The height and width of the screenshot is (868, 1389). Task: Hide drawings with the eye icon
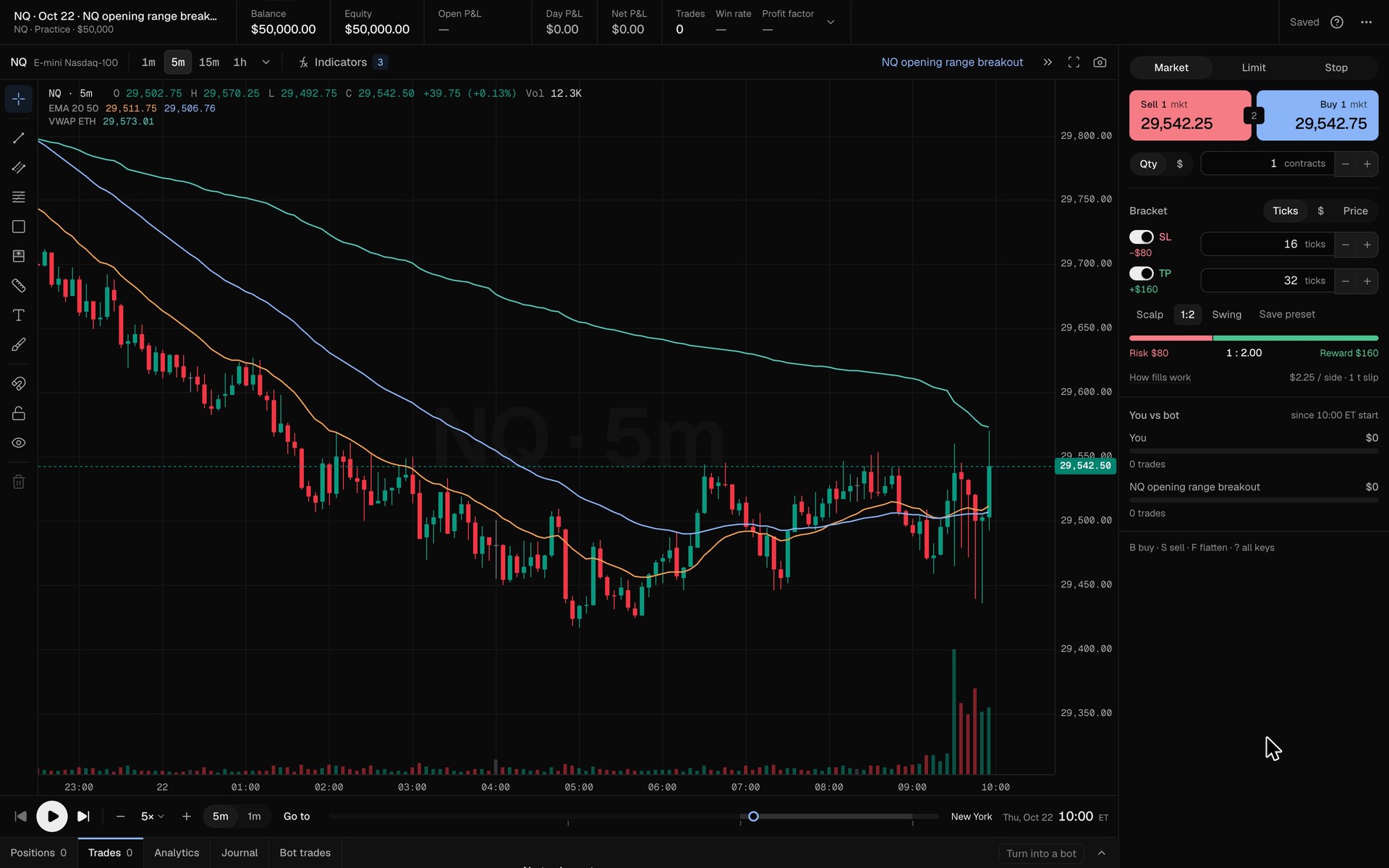click(19, 443)
